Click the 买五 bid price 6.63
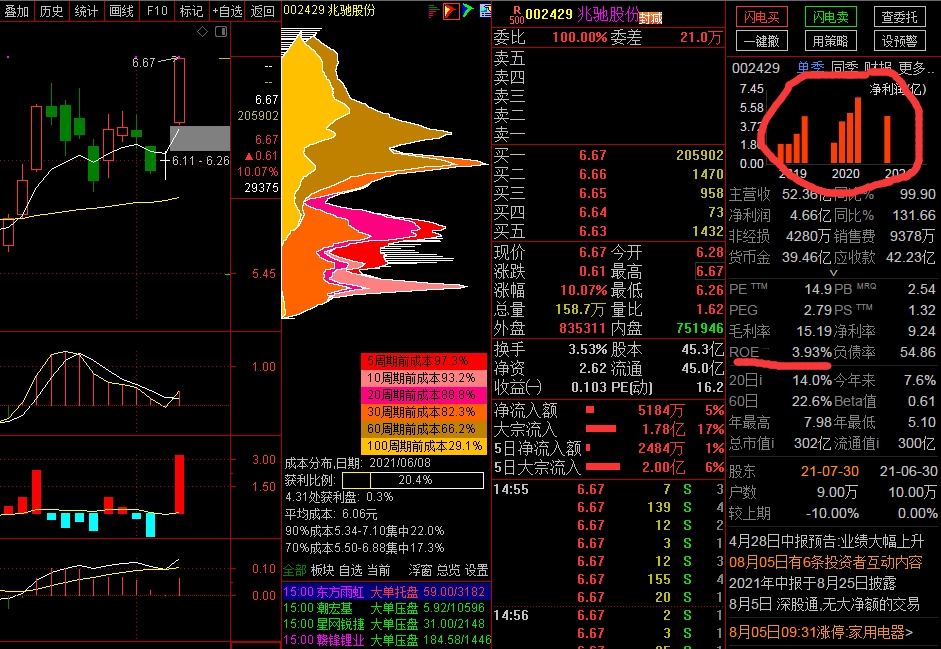 coord(592,232)
